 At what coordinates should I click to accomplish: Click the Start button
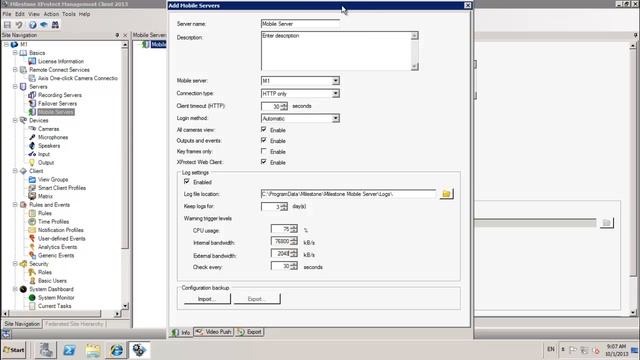pos(14,350)
